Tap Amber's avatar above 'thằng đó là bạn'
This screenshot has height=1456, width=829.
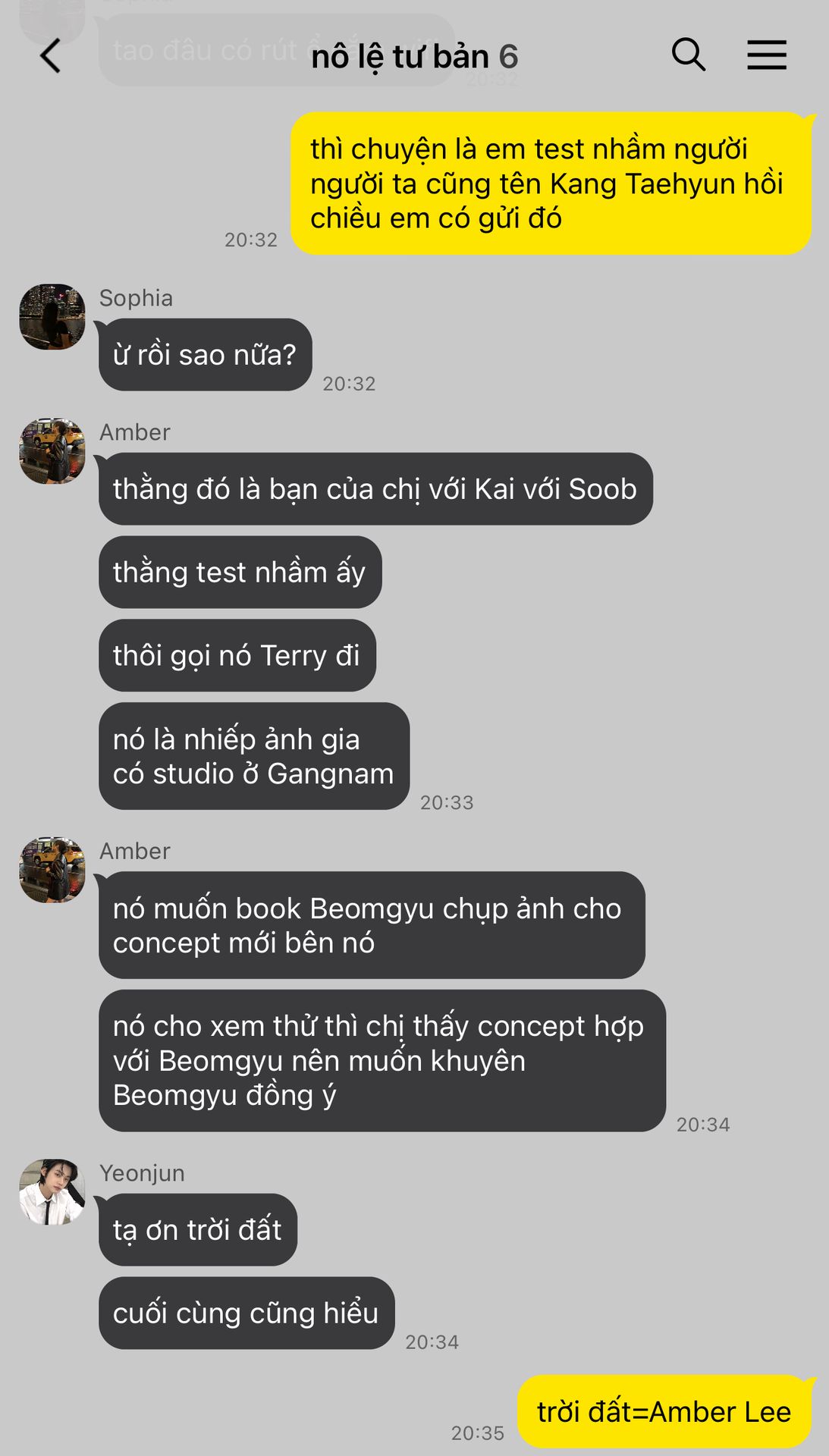pyautogui.click(x=52, y=450)
